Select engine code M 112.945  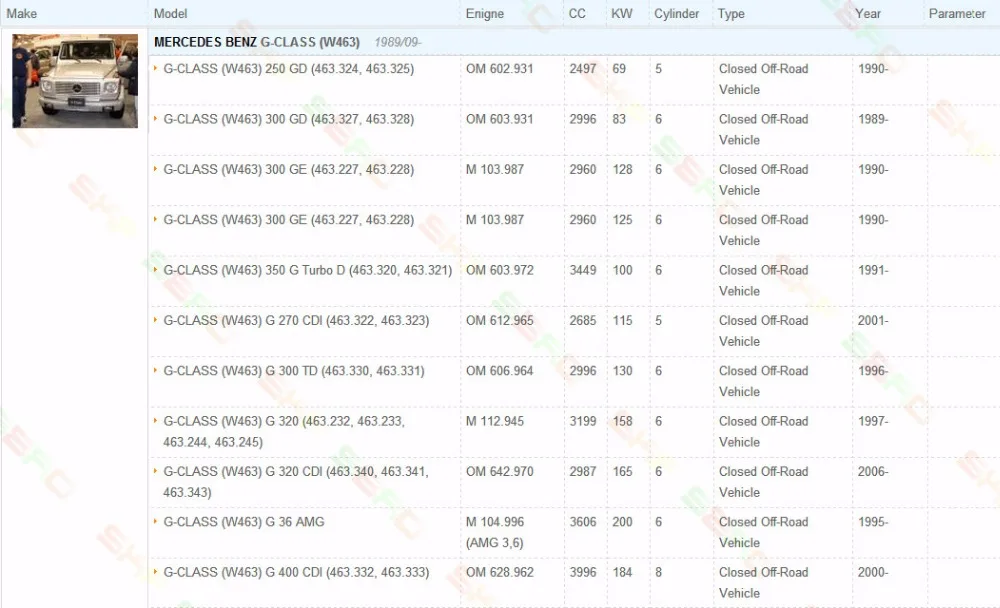point(495,421)
